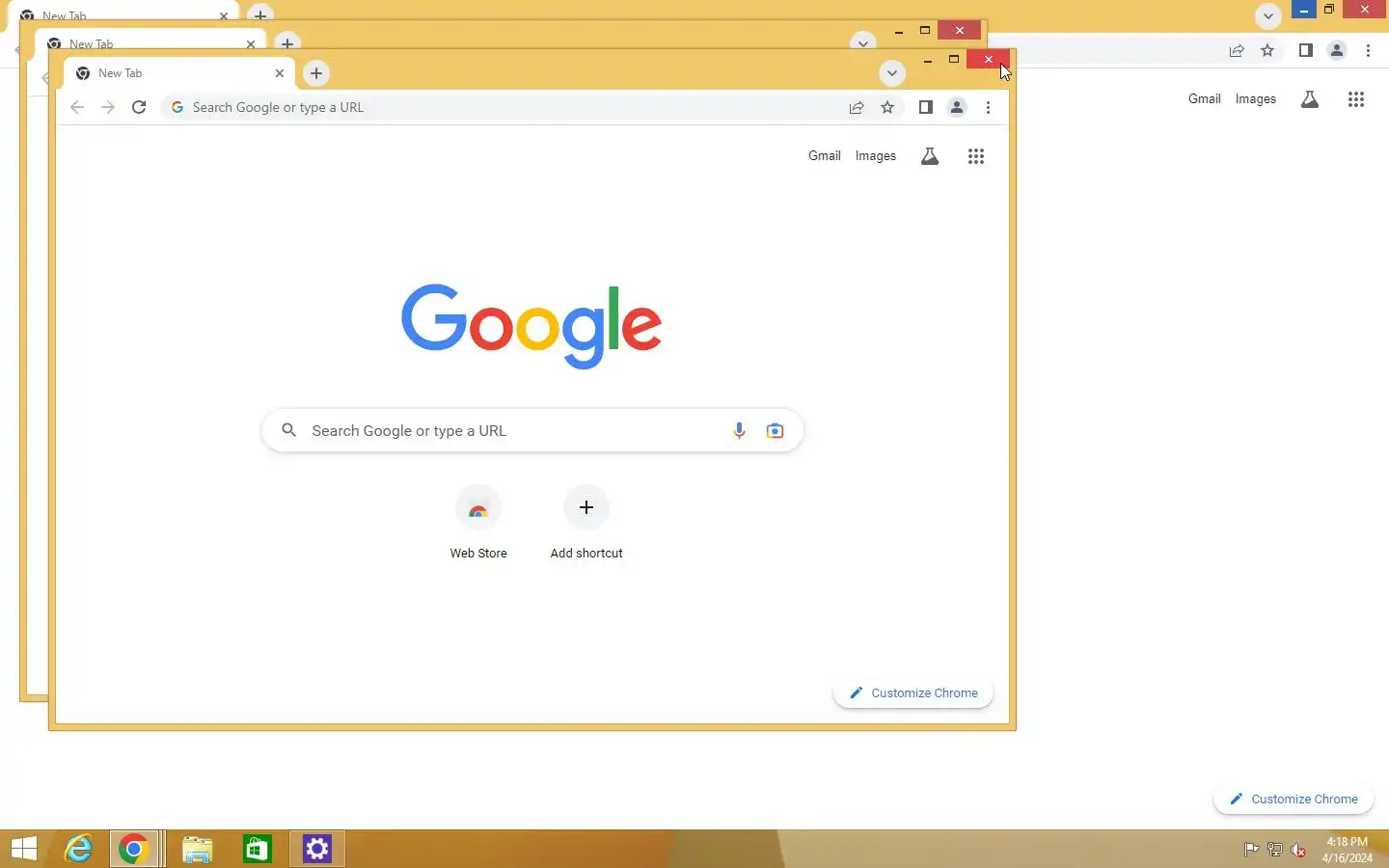The image size is (1389, 868).
Task: Start voice search with the microphone icon
Action: pos(739,430)
